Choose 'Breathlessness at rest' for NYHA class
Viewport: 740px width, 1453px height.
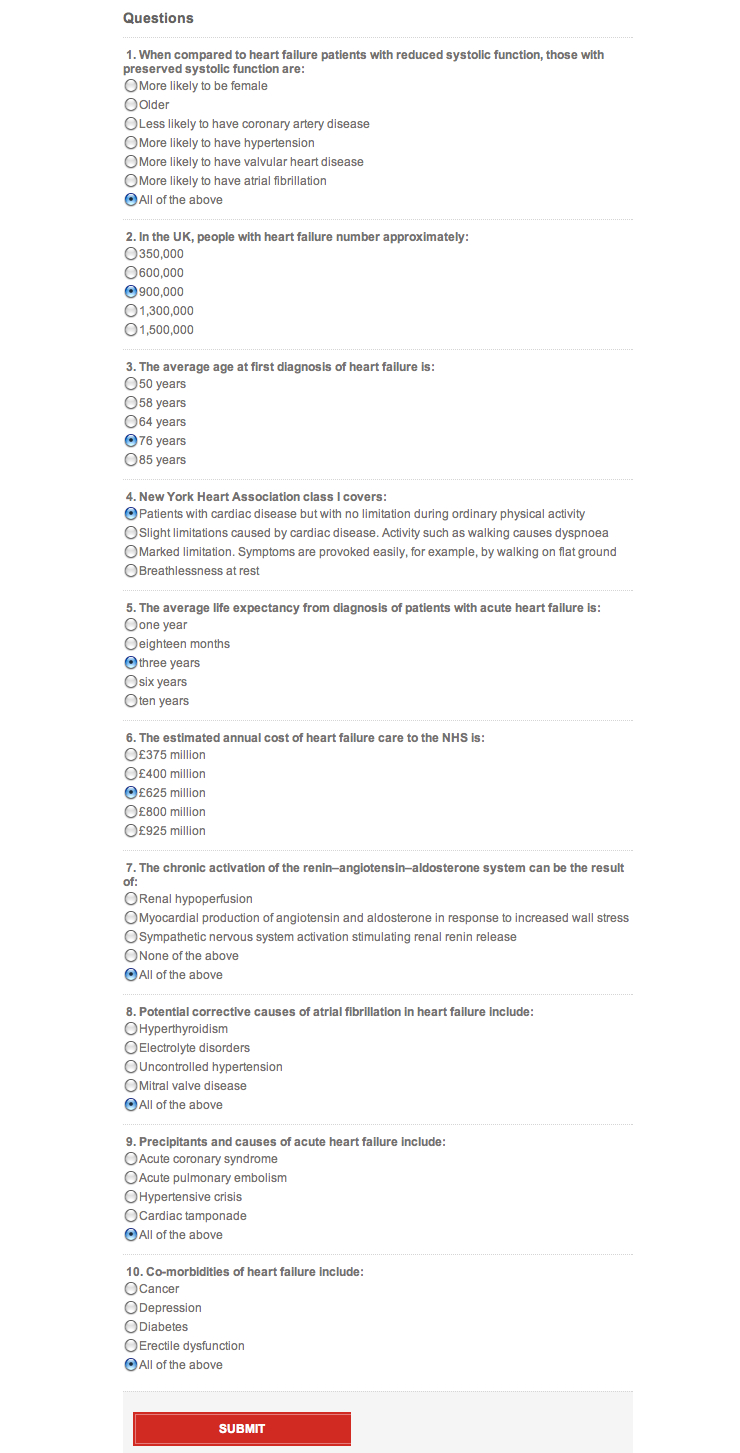[x=131, y=571]
